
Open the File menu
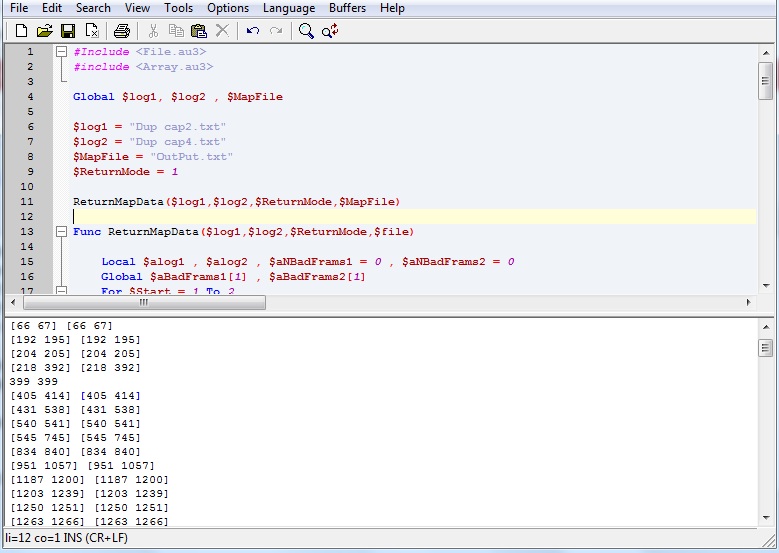19,8
